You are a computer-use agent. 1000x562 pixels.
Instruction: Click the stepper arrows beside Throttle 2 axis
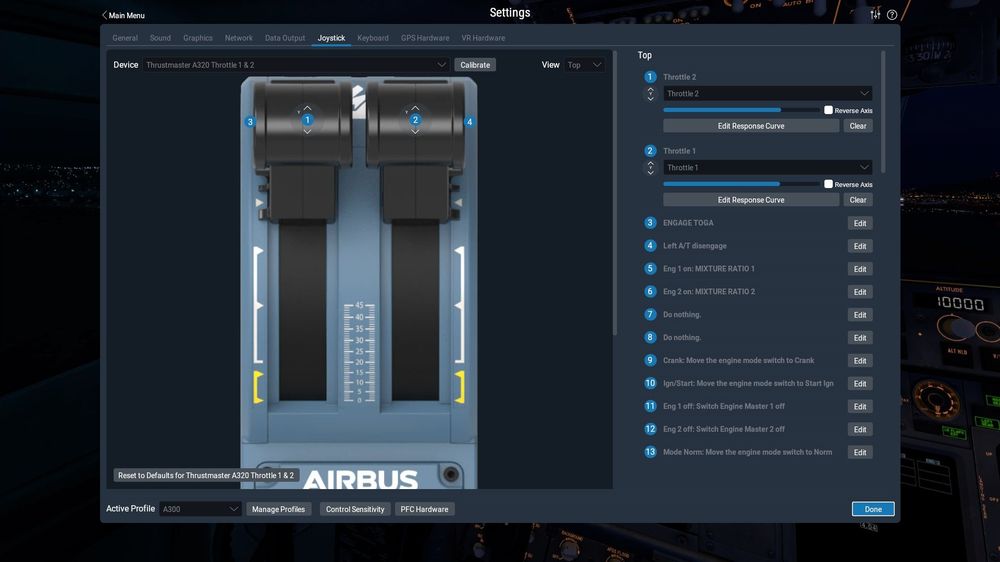pyautogui.click(x=651, y=94)
